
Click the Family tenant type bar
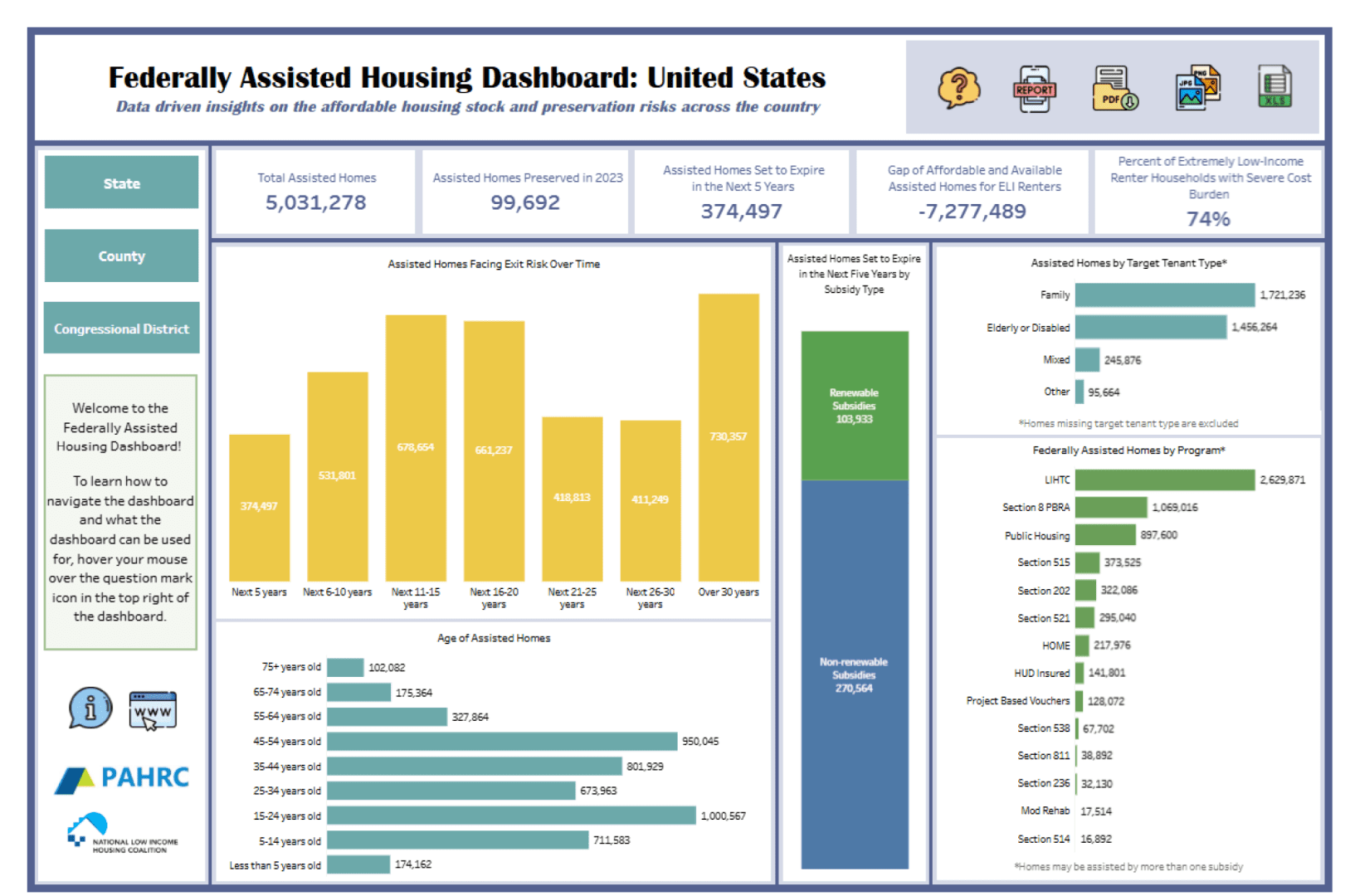click(1164, 295)
